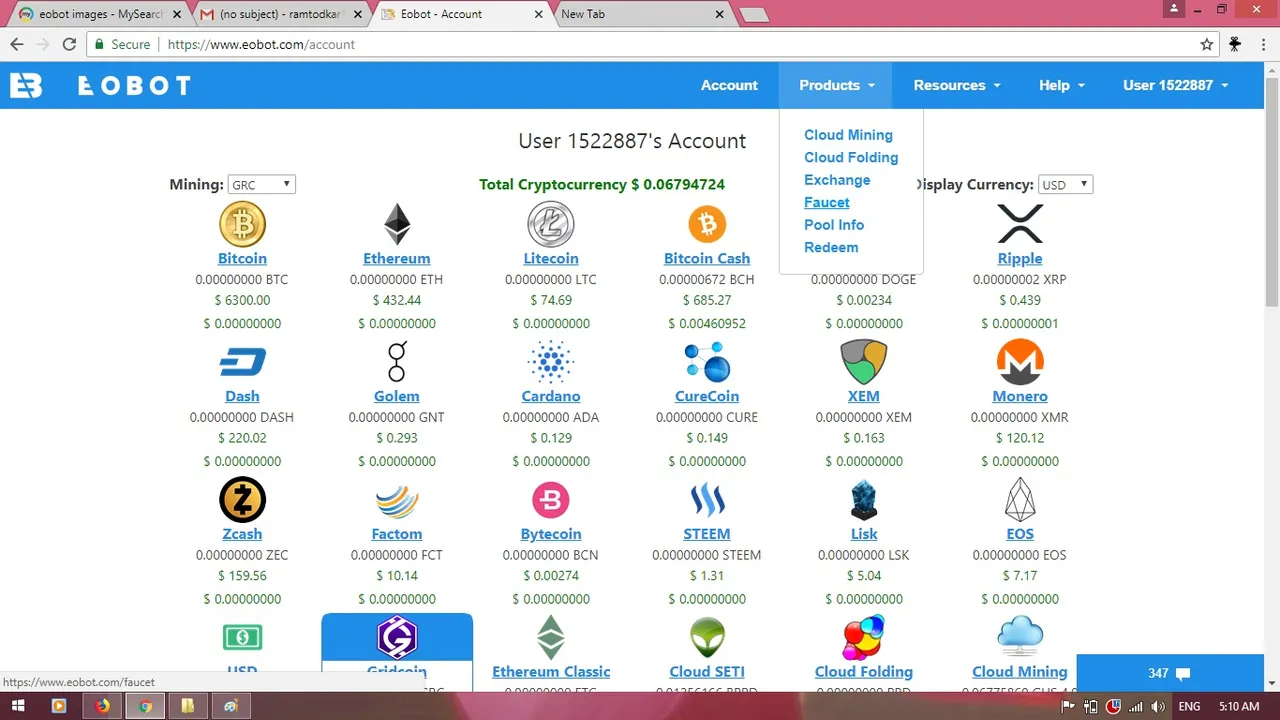
Task: Click the Litecoin silver coin icon
Action: click(x=551, y=224)
